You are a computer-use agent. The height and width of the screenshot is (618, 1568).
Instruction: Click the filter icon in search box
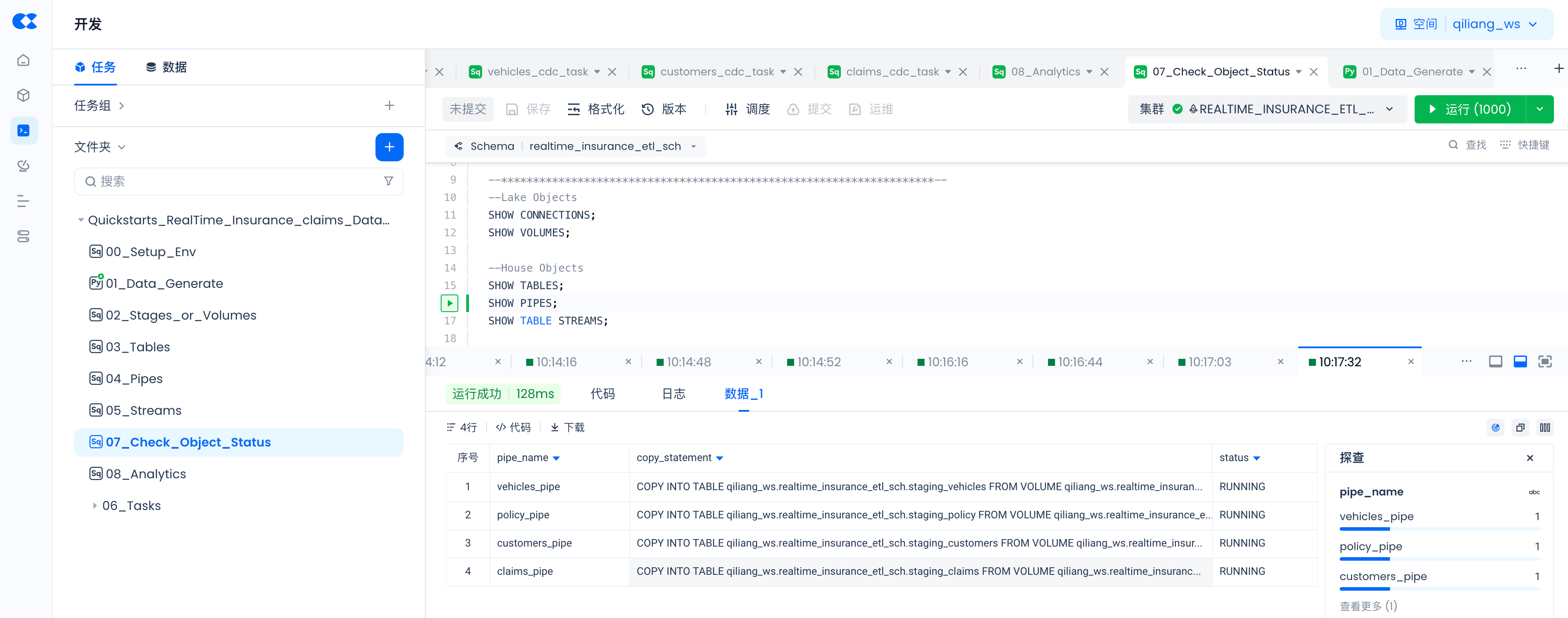tap(388, 181)
